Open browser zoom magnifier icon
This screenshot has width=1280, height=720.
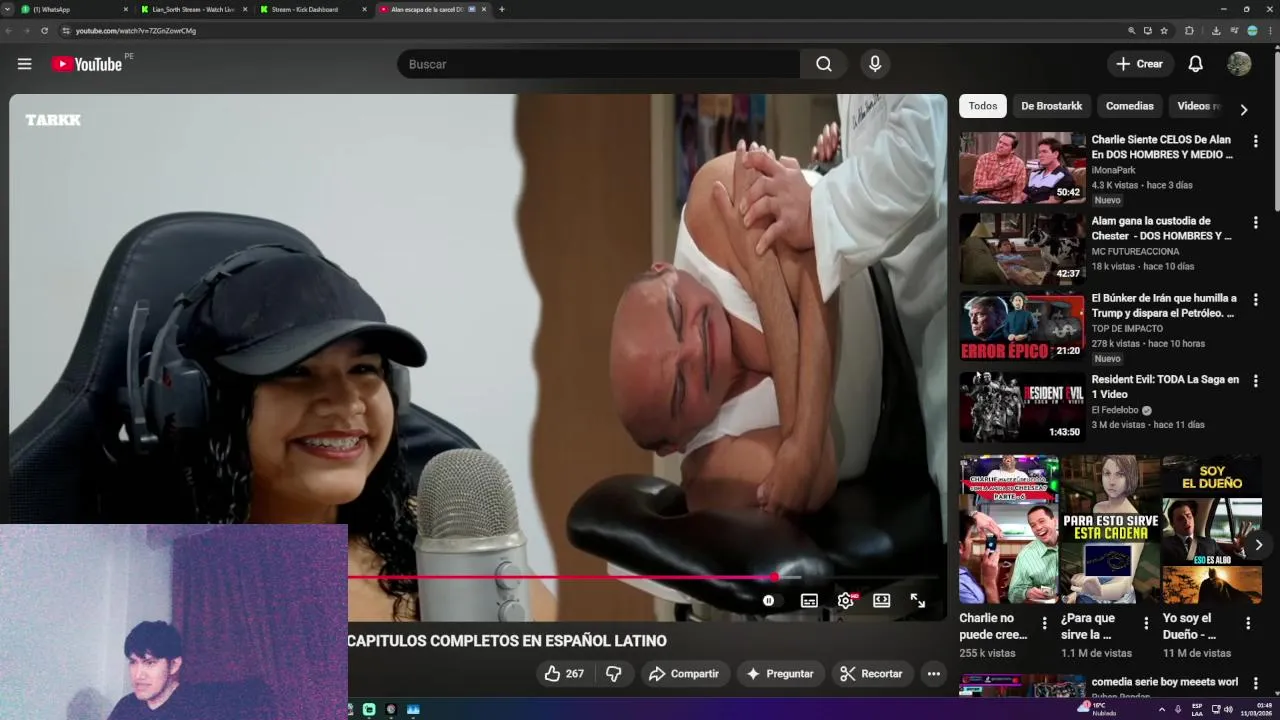click(x=1132, y=31)
